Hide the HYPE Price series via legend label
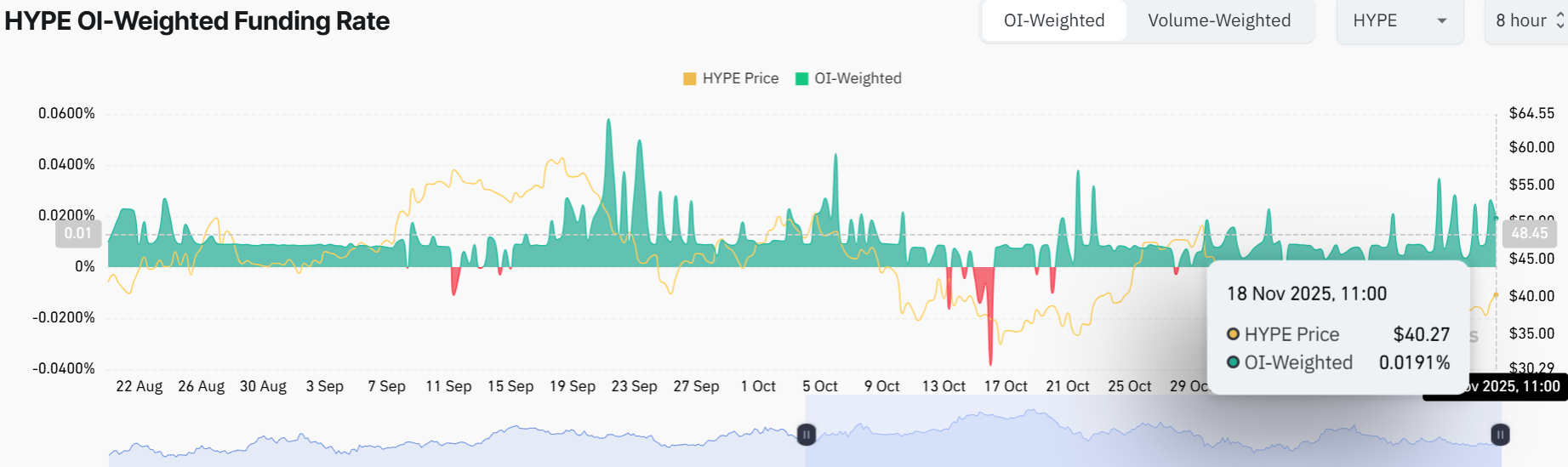This screenshot has height=467, width=1568. 740,78
